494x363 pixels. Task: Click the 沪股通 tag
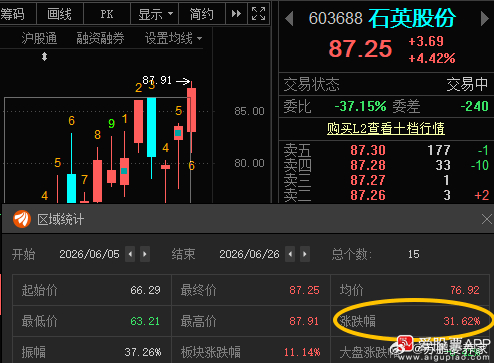pyautogui.click(x=39, y=39)
